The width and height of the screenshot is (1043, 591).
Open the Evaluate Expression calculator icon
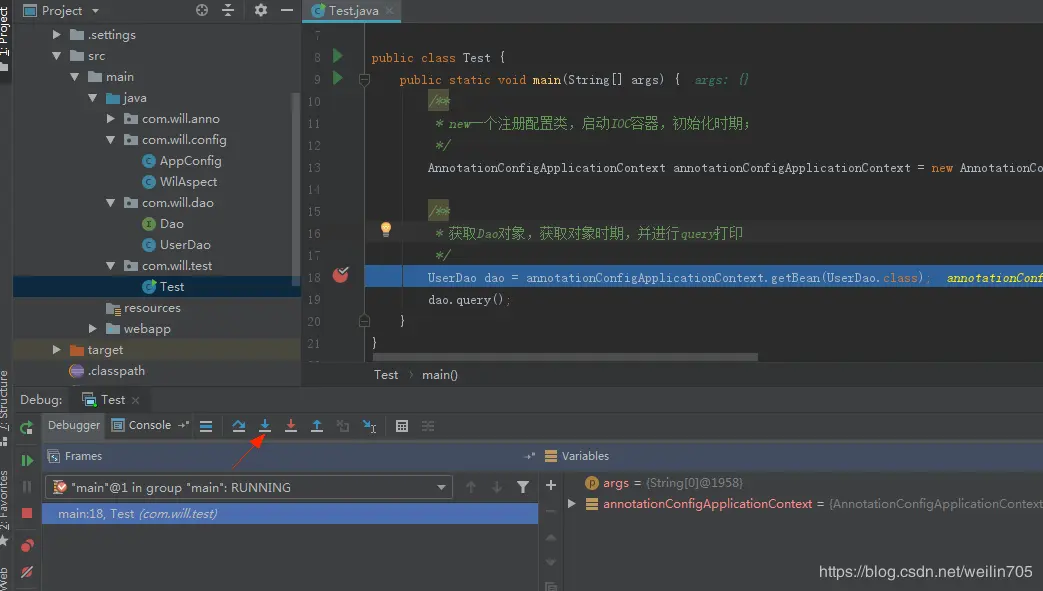[x=402, y=426]
